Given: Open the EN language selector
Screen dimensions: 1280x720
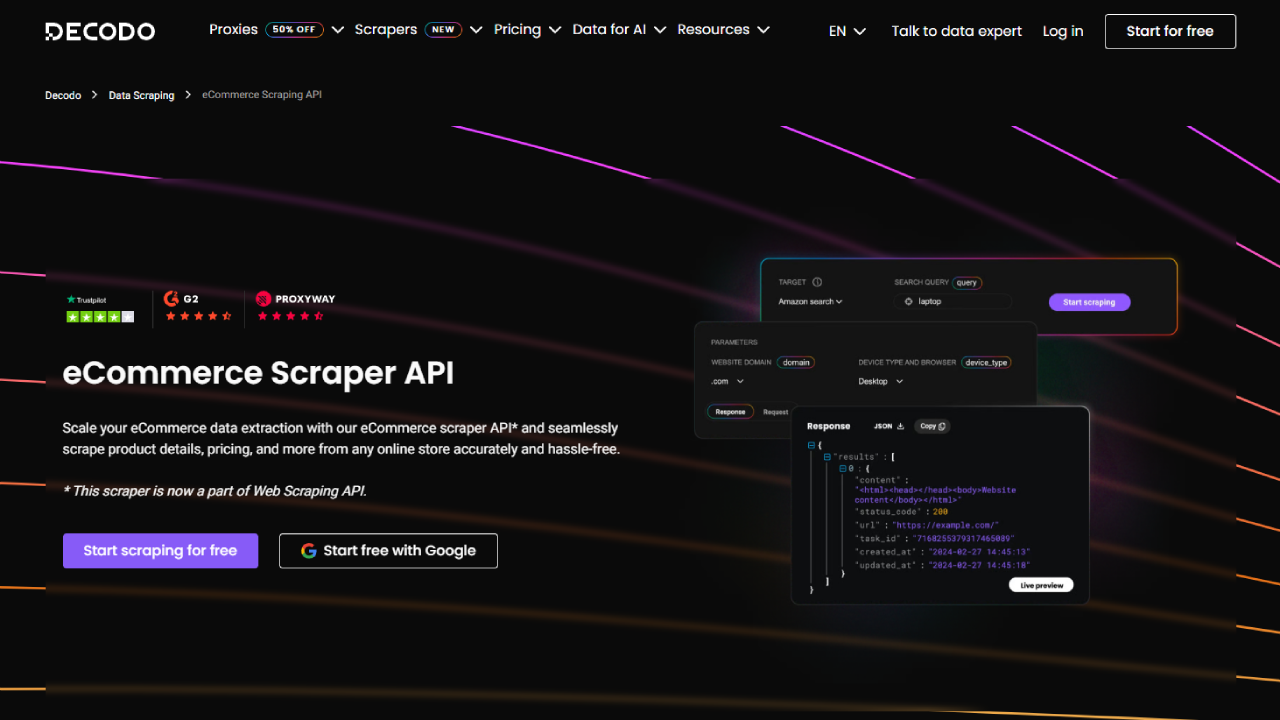Looking at the screenshot, I should [846, 31].
